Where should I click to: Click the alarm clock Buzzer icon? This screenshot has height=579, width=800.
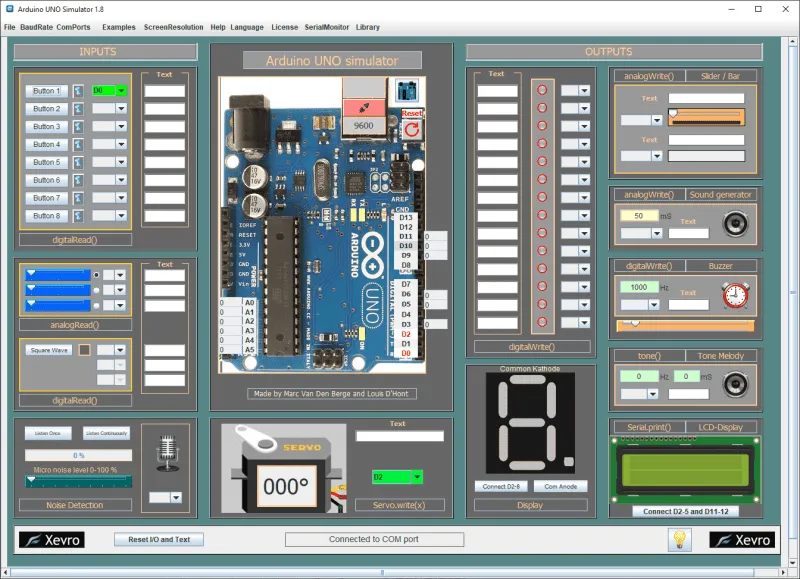coord(735,294)
